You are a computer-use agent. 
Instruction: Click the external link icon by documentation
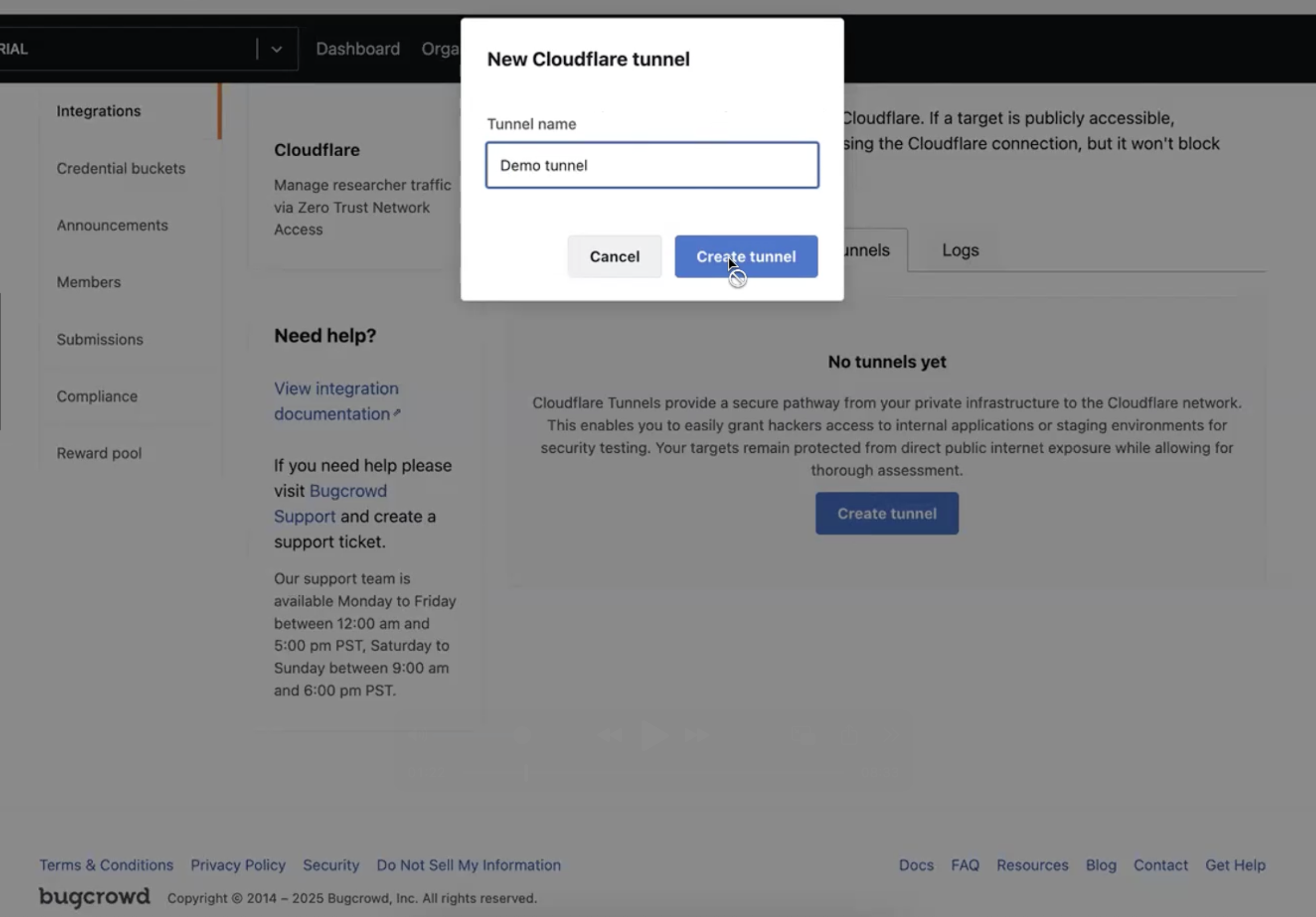397,412
